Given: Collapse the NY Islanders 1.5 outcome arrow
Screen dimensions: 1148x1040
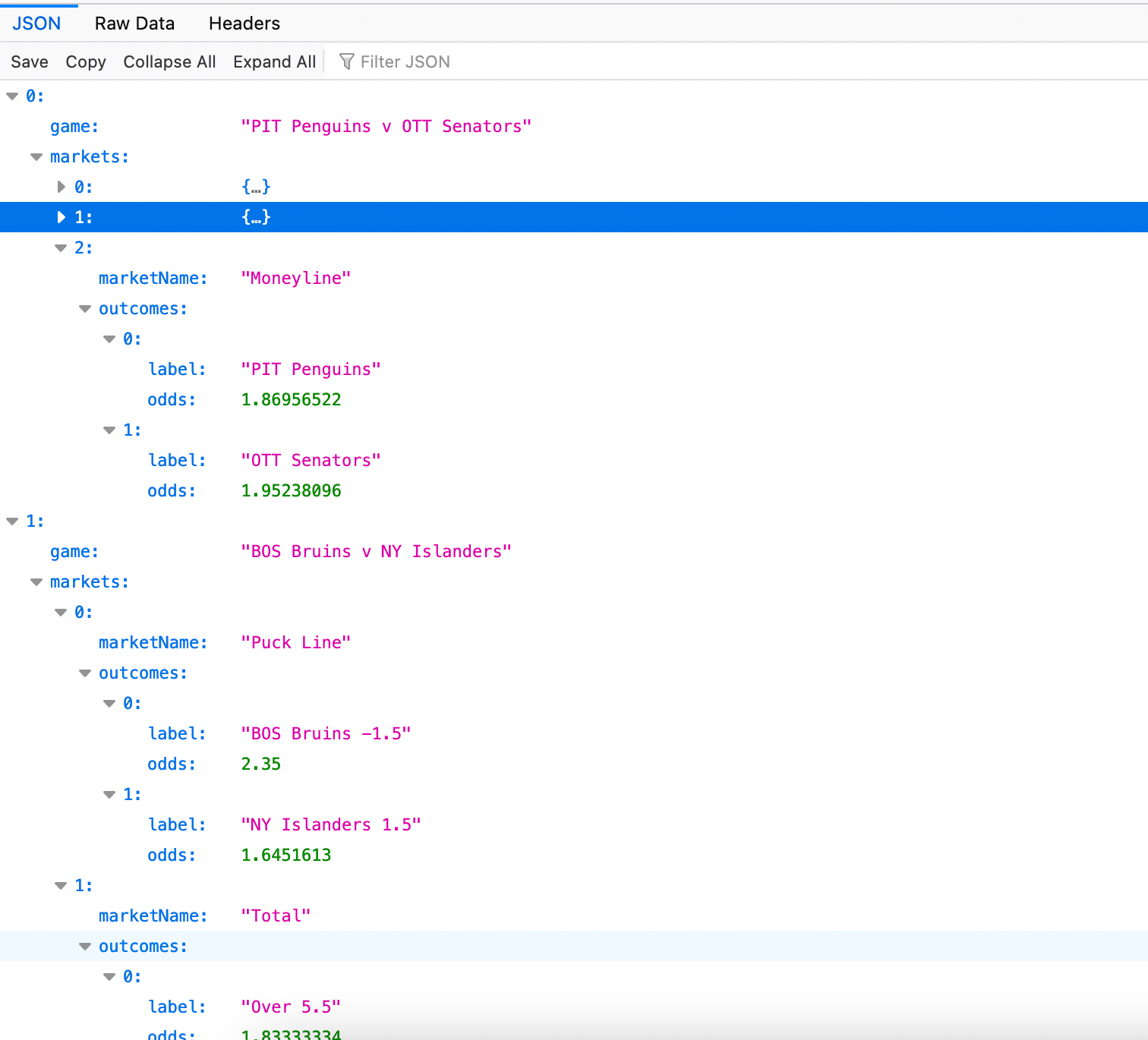Looking at the screenshot, I should [x=109, y=795].
